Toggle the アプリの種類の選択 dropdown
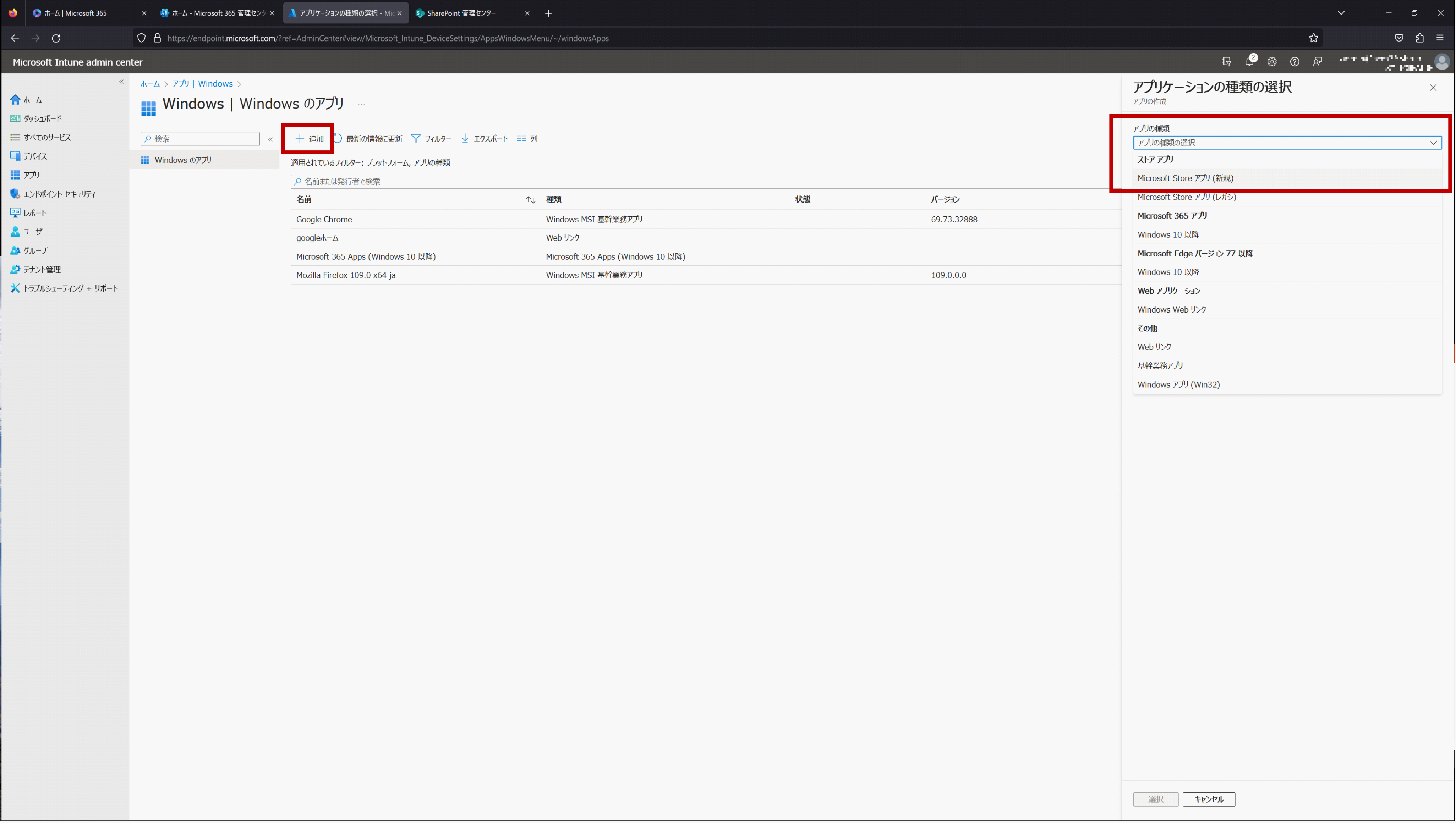Screen dimensions: 1456x823 pyautogui.click(x=1287, y=143)
